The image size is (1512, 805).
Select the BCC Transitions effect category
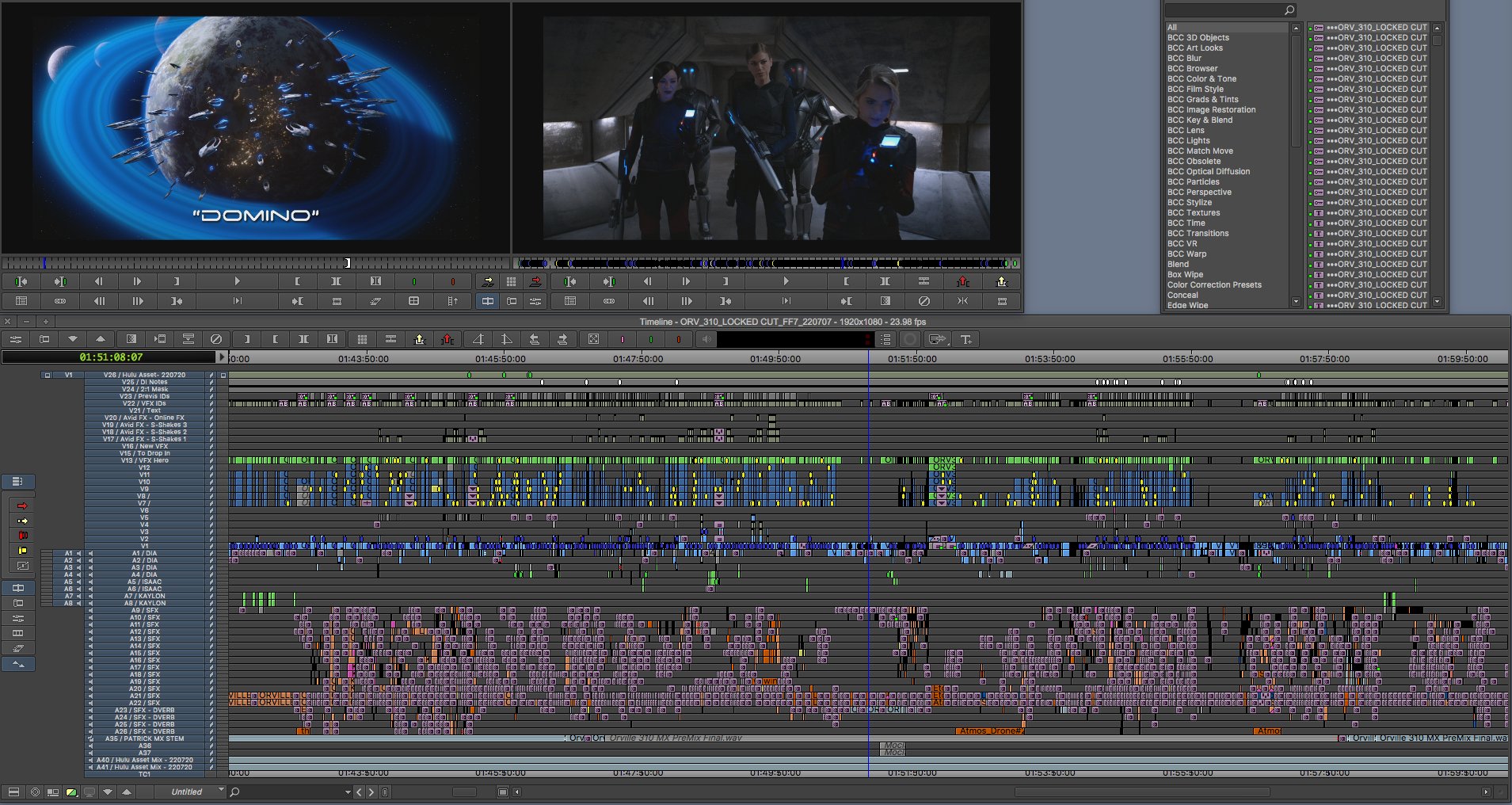point(1198,233)
